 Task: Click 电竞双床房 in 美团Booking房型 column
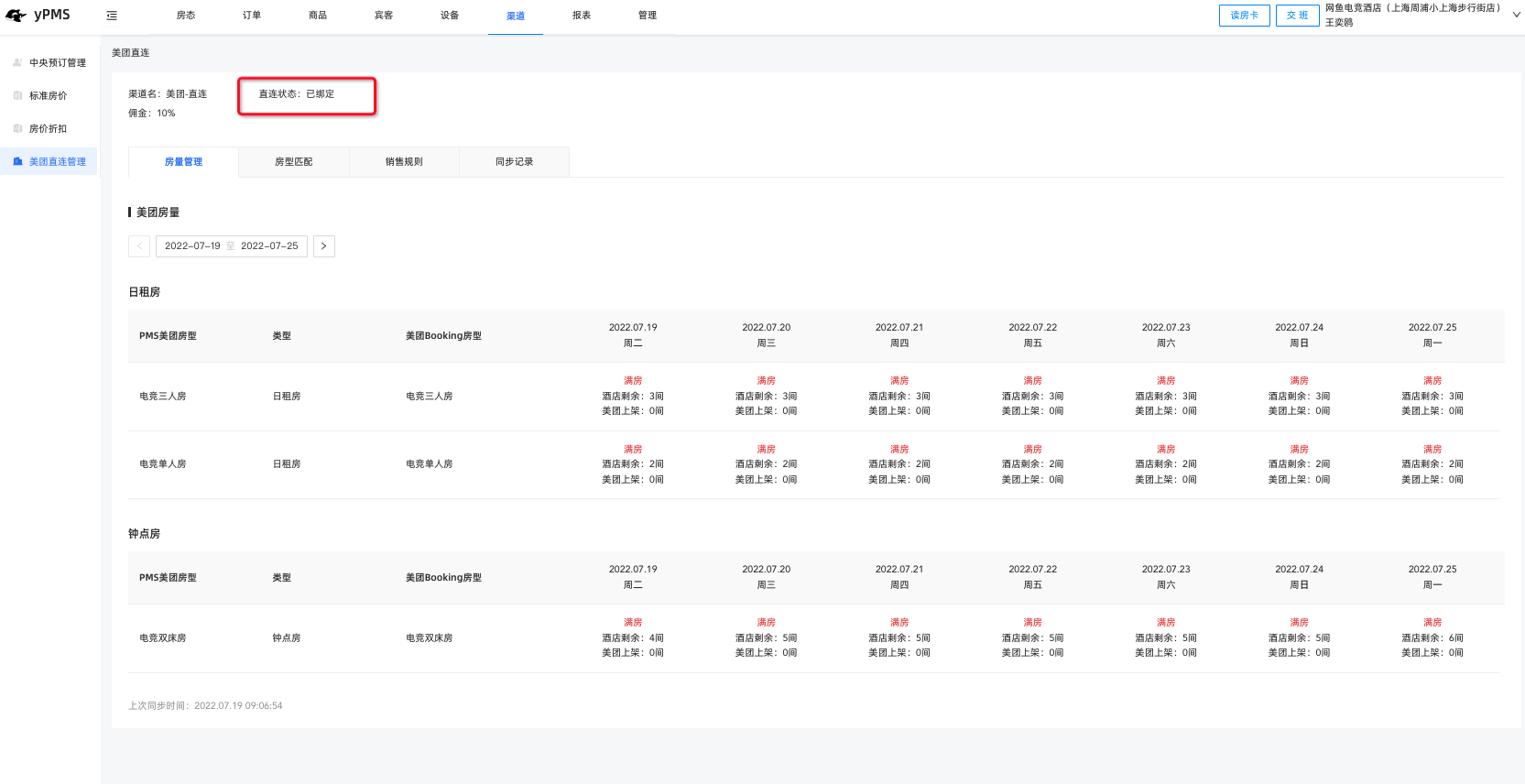[x=430, y=638]
